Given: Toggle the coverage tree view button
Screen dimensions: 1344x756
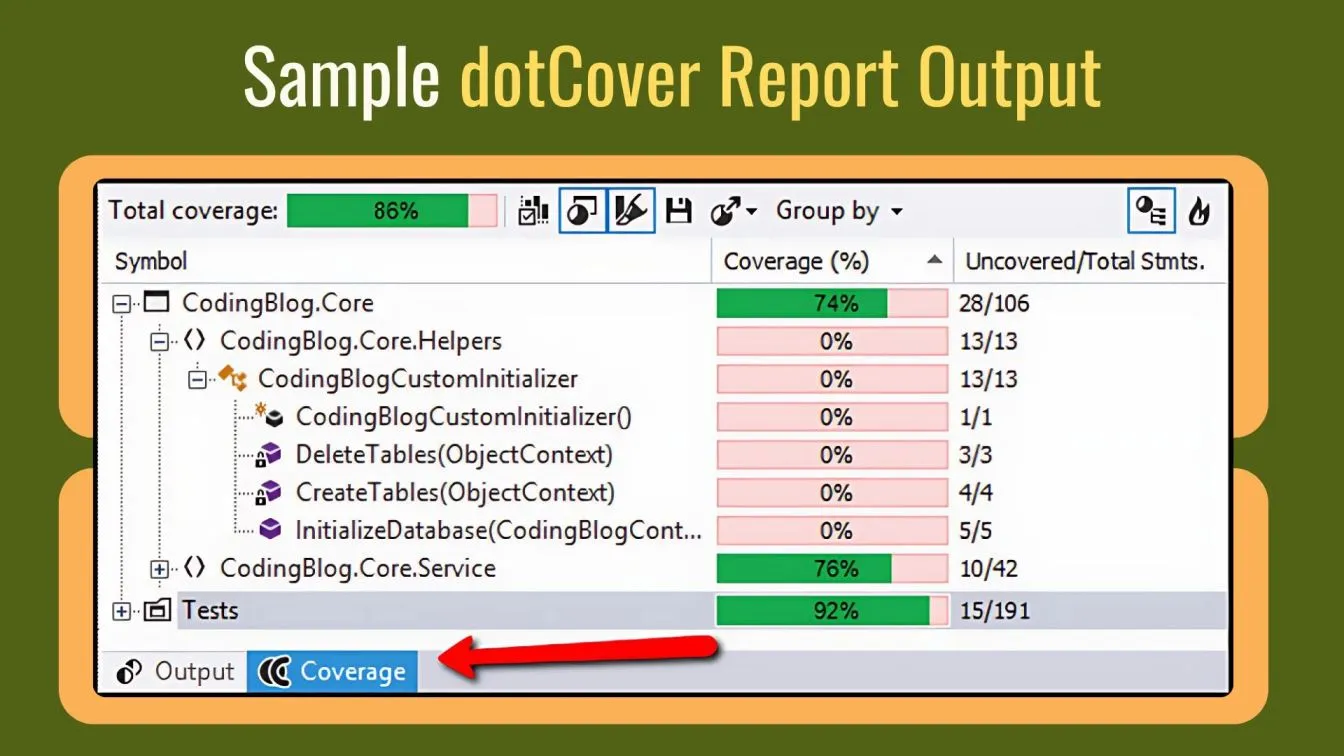Looking at the screenshot, I should (1152, 211).
